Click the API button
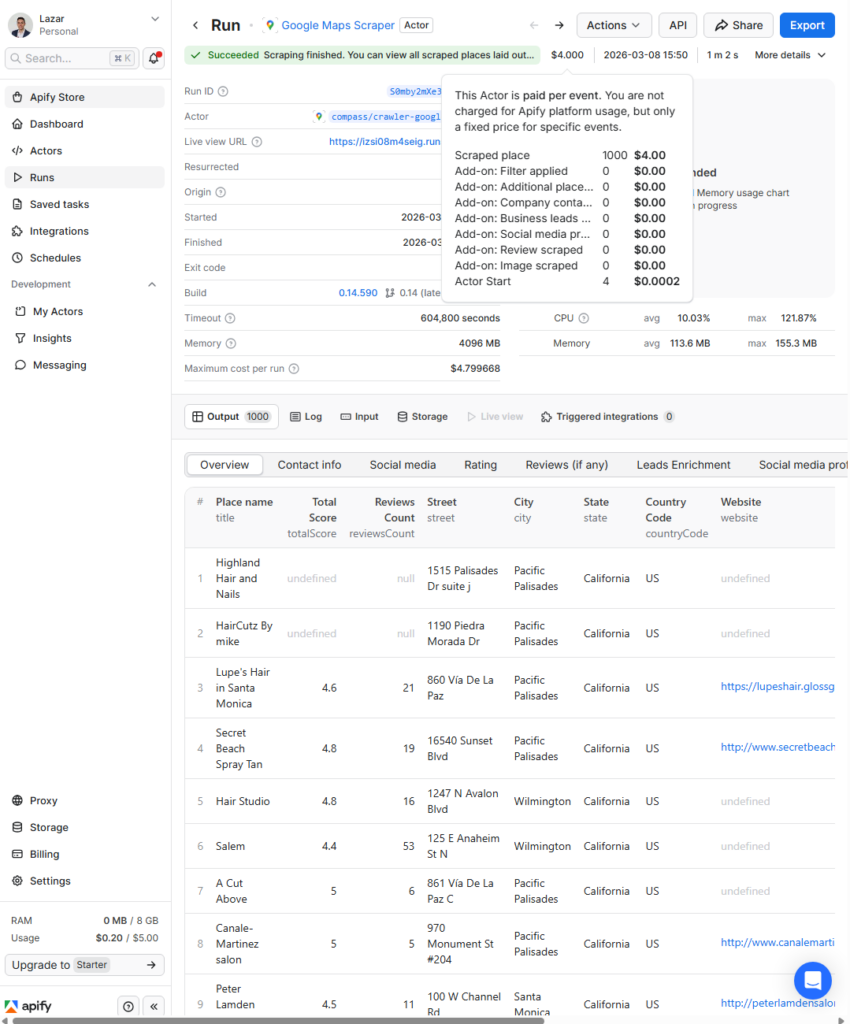Viewport: 850px width, 1024px height. [678, 25]
